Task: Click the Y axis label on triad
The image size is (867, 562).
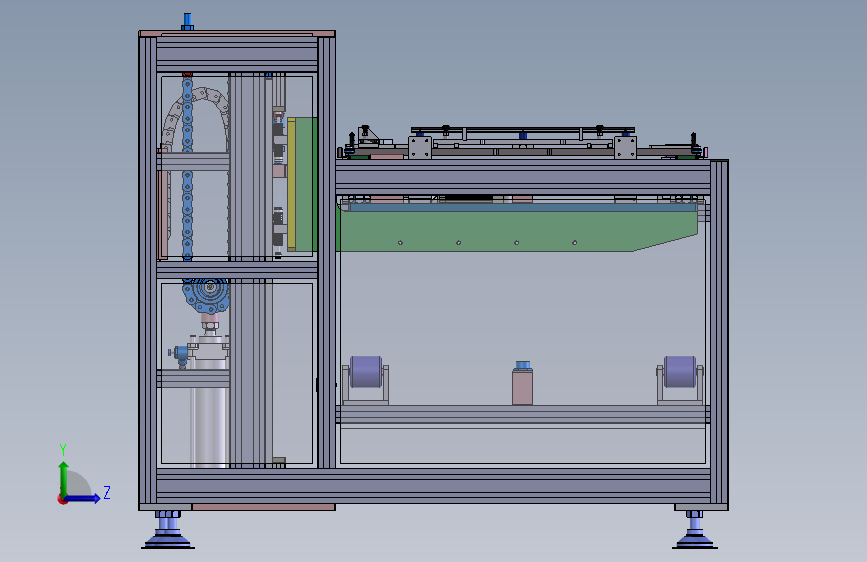Action: [x=63, y=450]
